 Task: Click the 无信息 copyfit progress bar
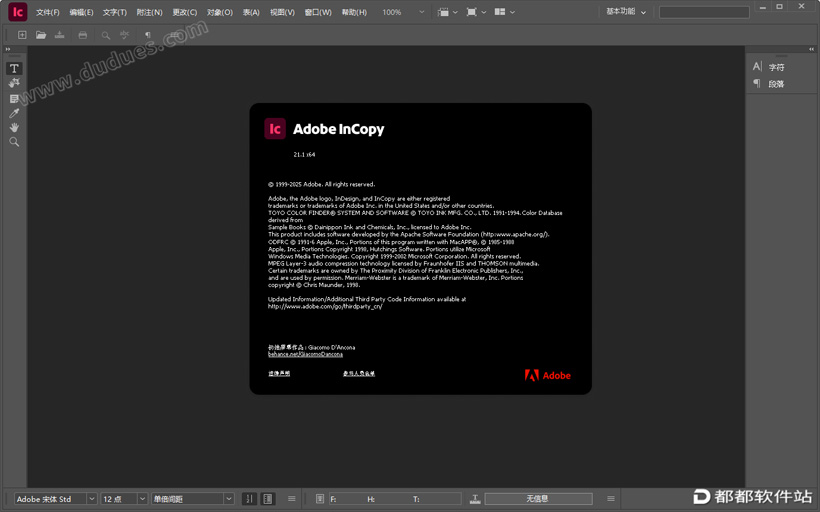click(x=539, y=499)
